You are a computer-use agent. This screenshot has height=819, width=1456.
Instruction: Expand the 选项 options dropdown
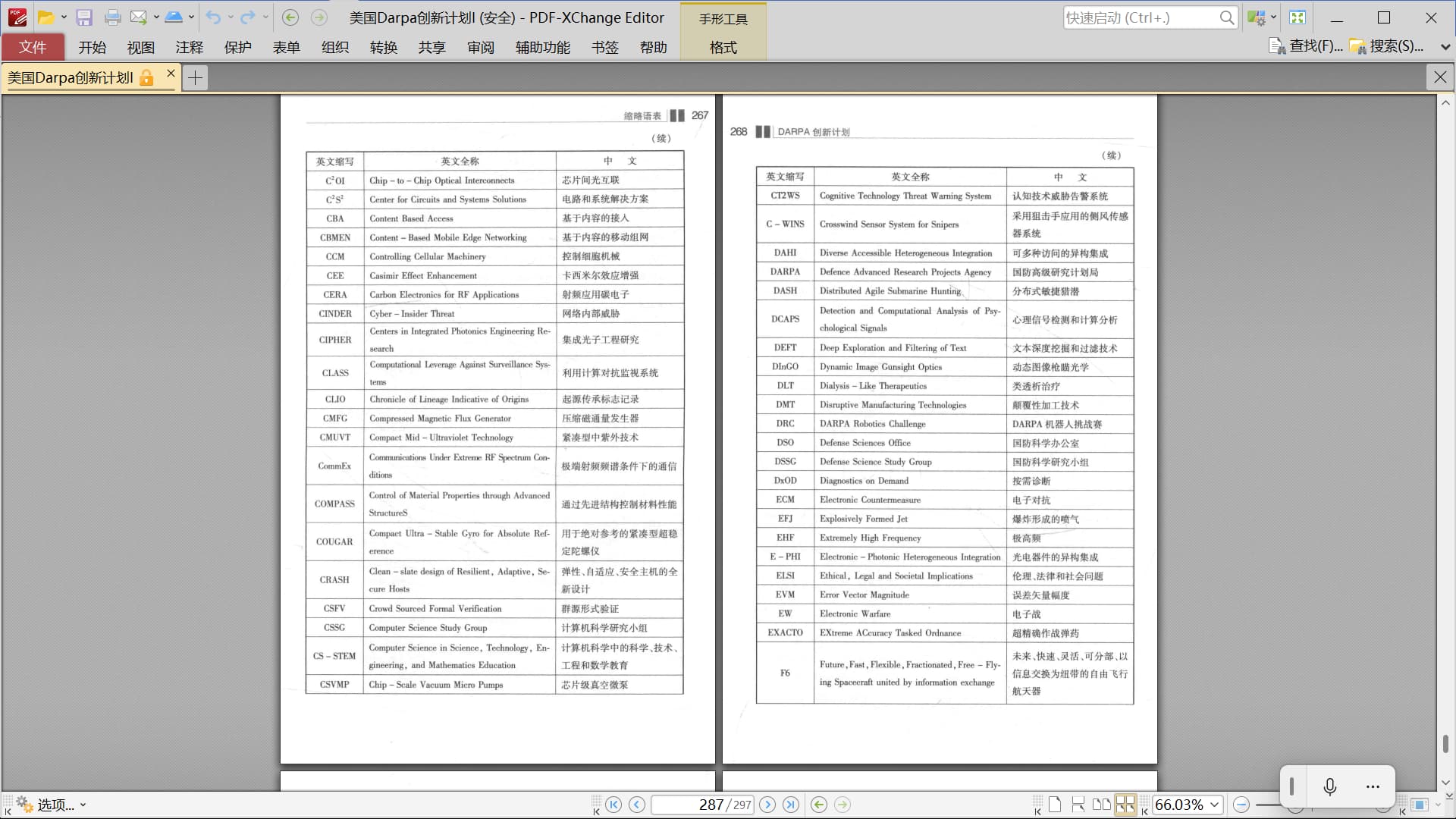coord(83,805)
